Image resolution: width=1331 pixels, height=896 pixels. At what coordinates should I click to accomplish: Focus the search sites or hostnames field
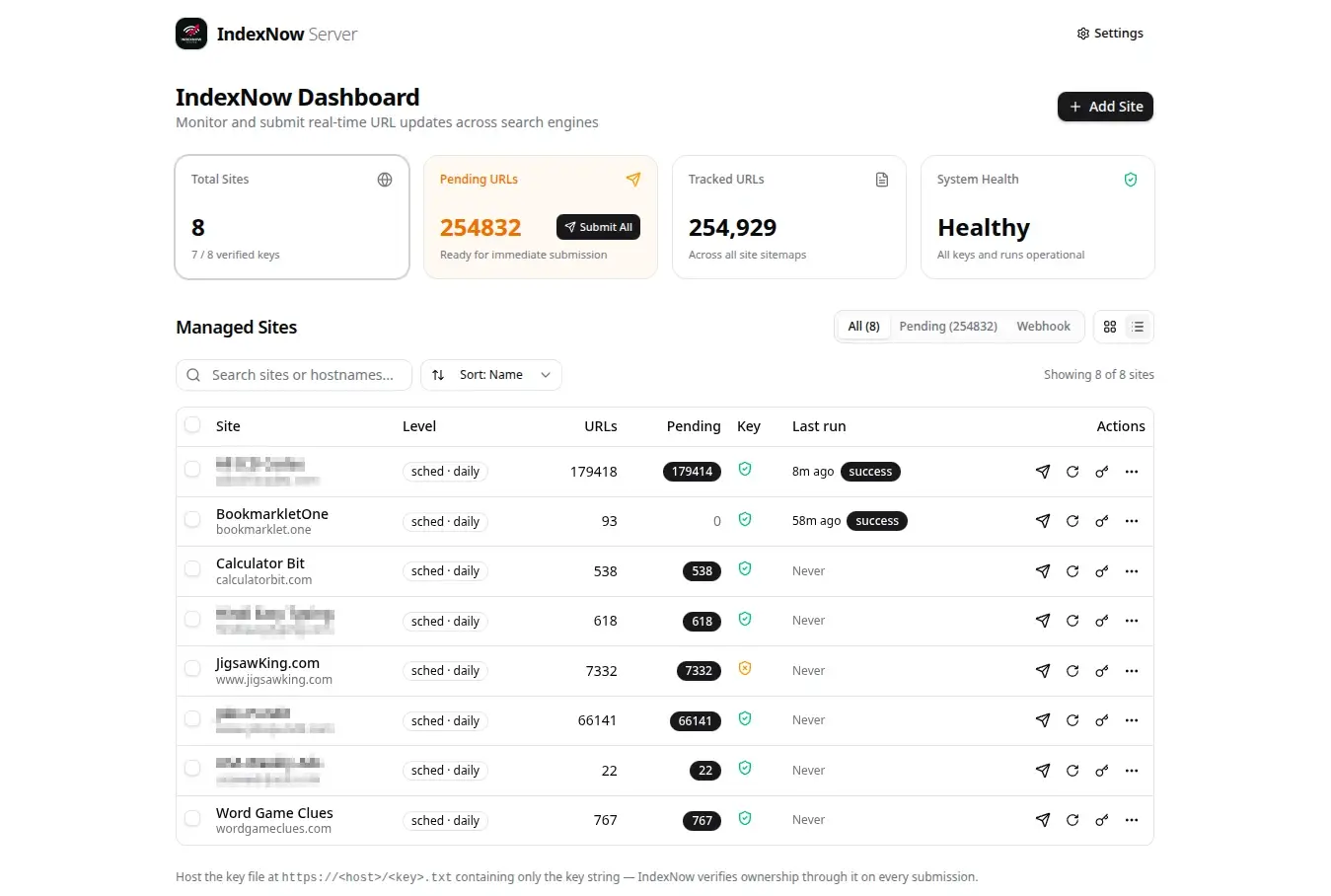tap(294, 375)
